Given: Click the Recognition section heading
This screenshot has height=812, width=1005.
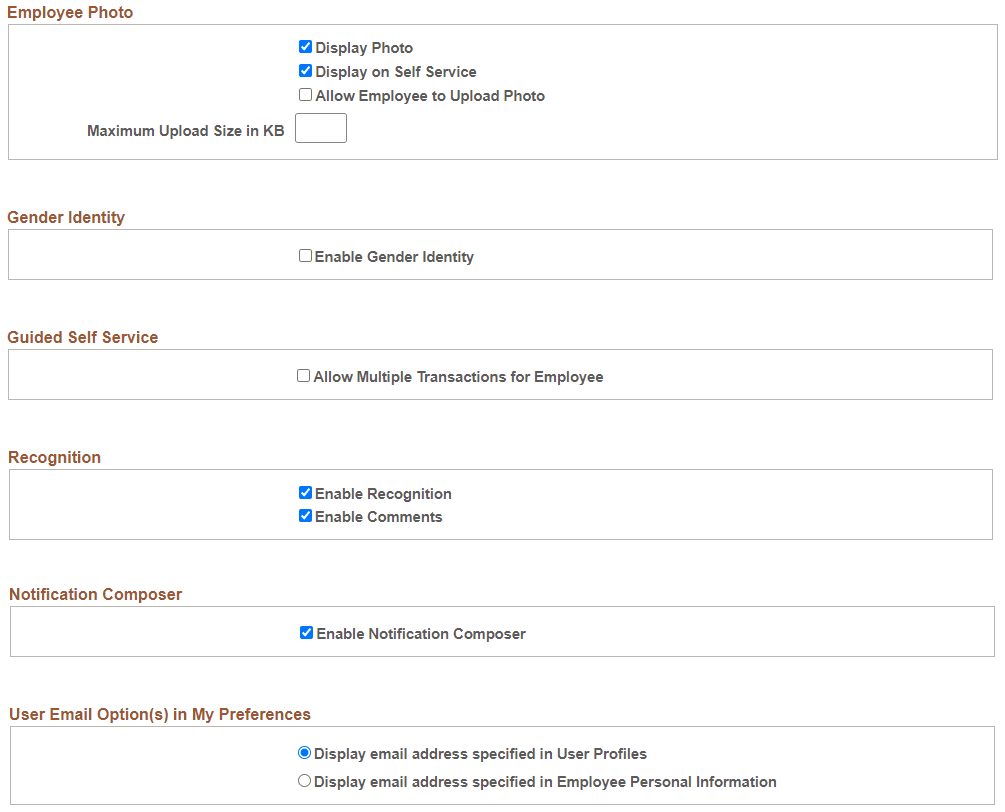Looking at the screenshot, I should 55,457.
